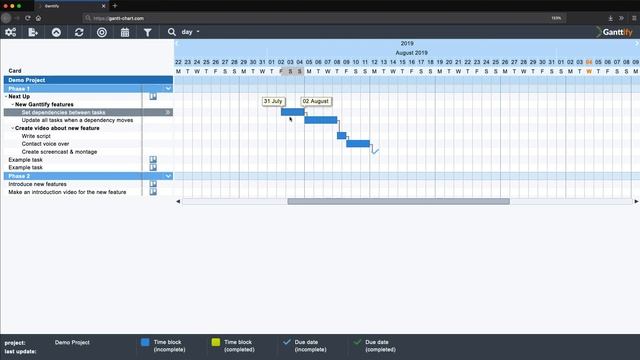Click the scrollbar right arrow
The image size is (640, 360).
coord(636,201)
